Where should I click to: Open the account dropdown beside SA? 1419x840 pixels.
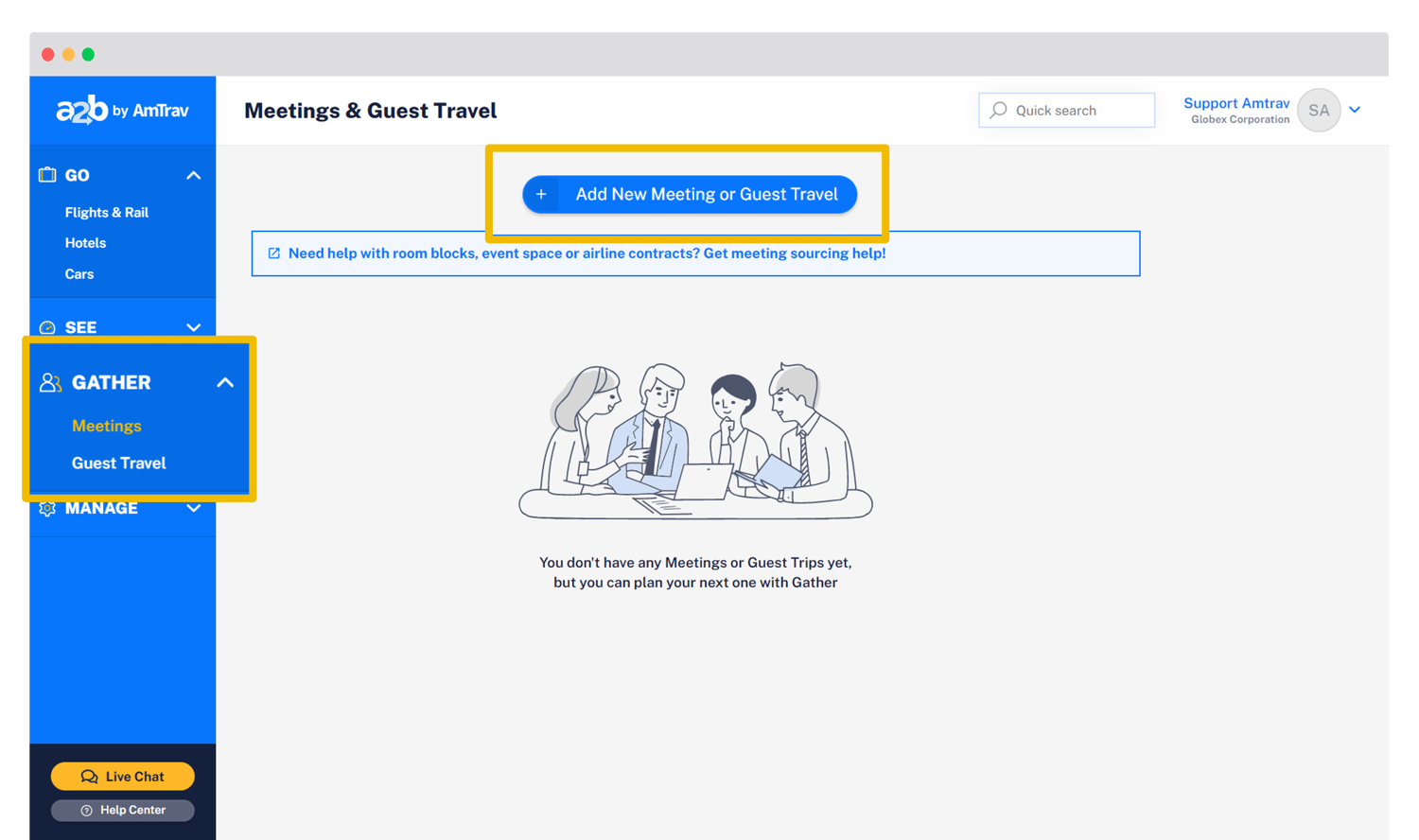click(x=1355, y=110)
